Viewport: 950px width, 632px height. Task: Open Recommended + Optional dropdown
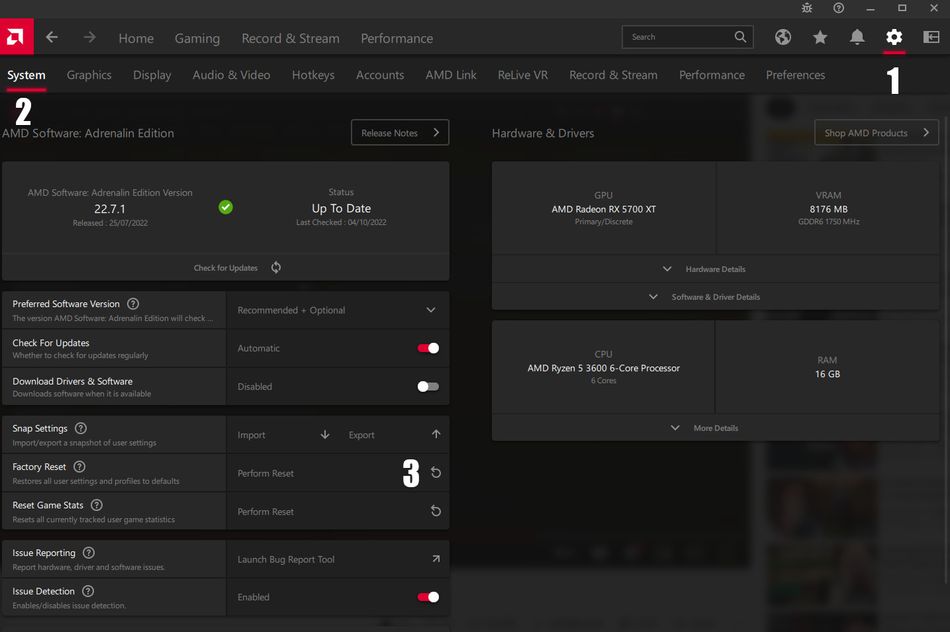coord(338,310)
